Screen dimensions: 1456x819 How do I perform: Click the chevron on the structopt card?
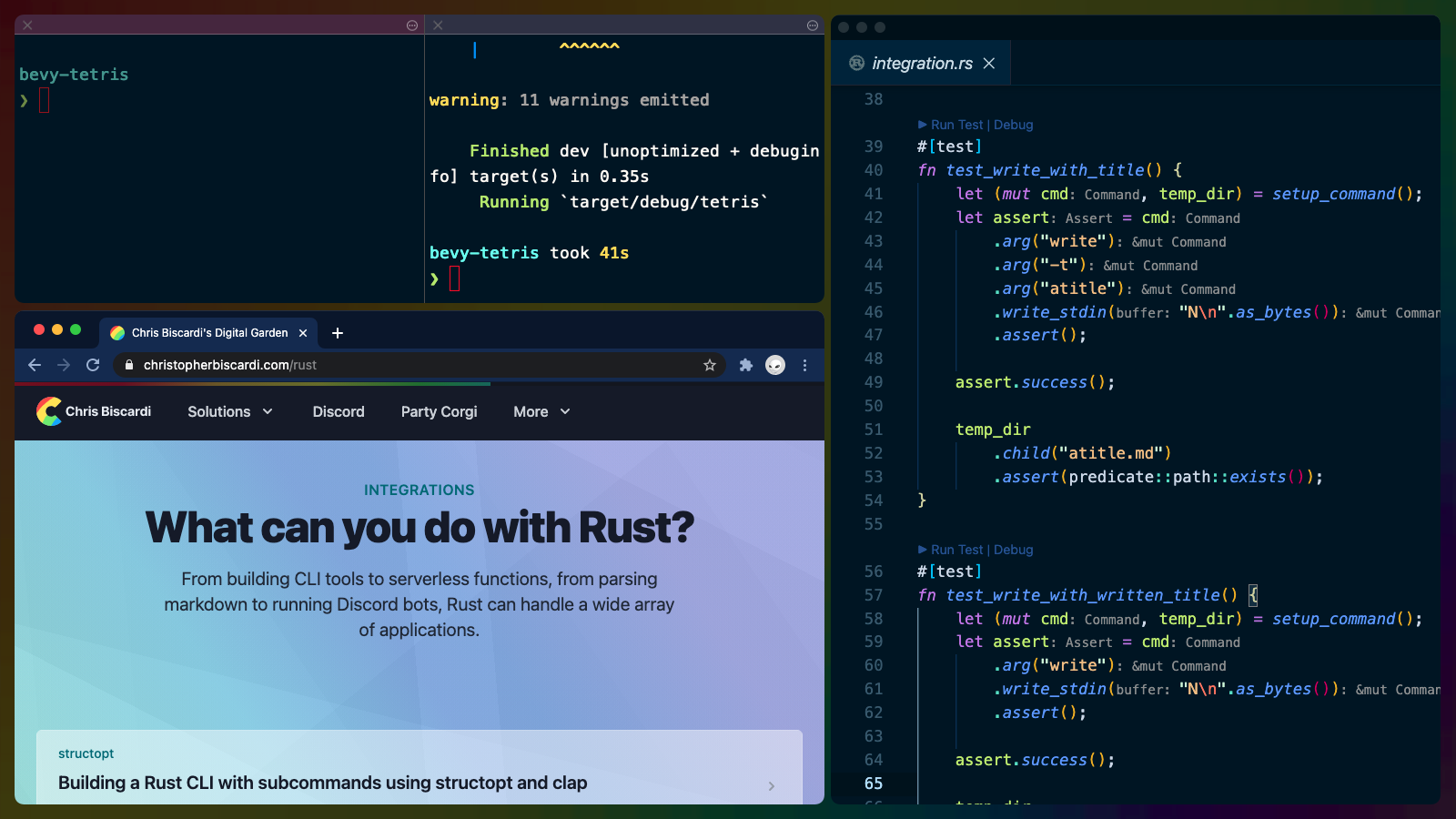772,786
